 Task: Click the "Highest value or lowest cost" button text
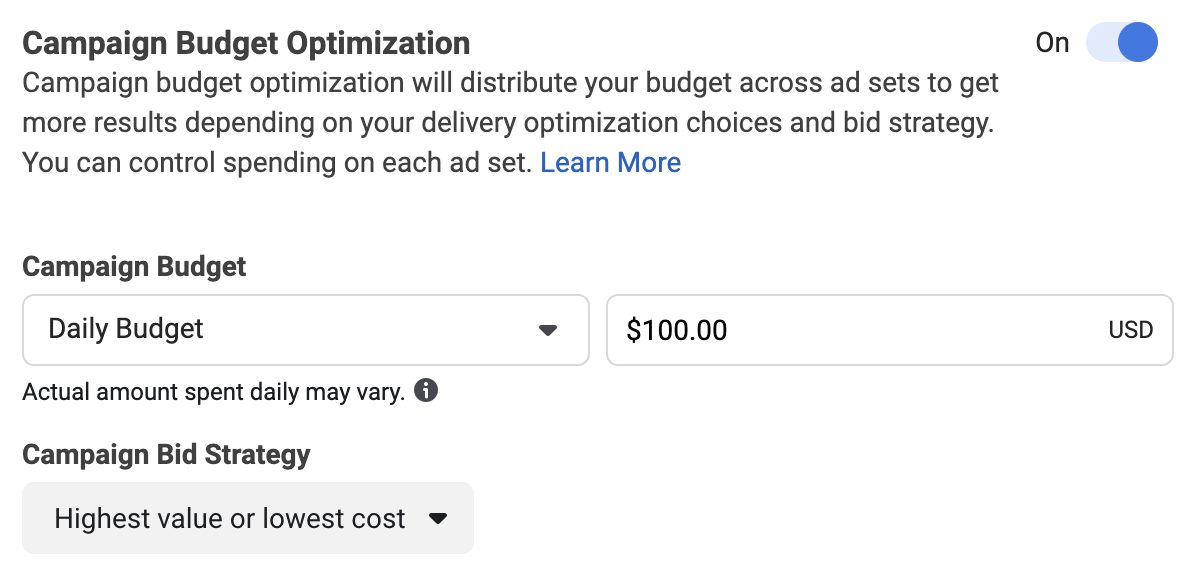[x=230, y=518]
